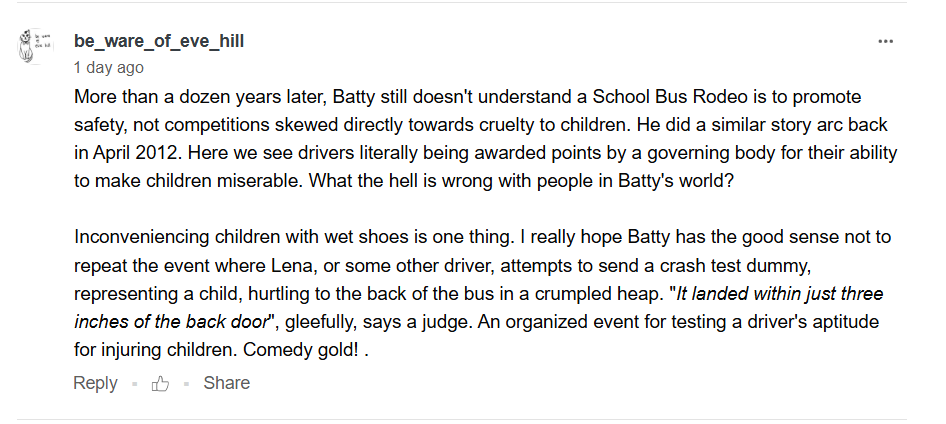Share this comment
The height and width of the screenshot is (424, 946).
pos(226,383)
